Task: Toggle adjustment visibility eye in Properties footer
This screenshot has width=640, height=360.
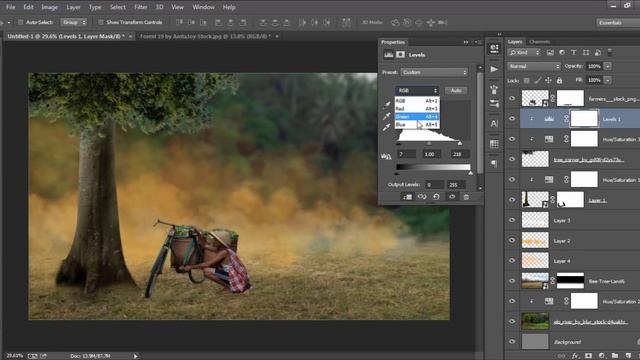Action: pyautogui.click(x=452, y=197)
